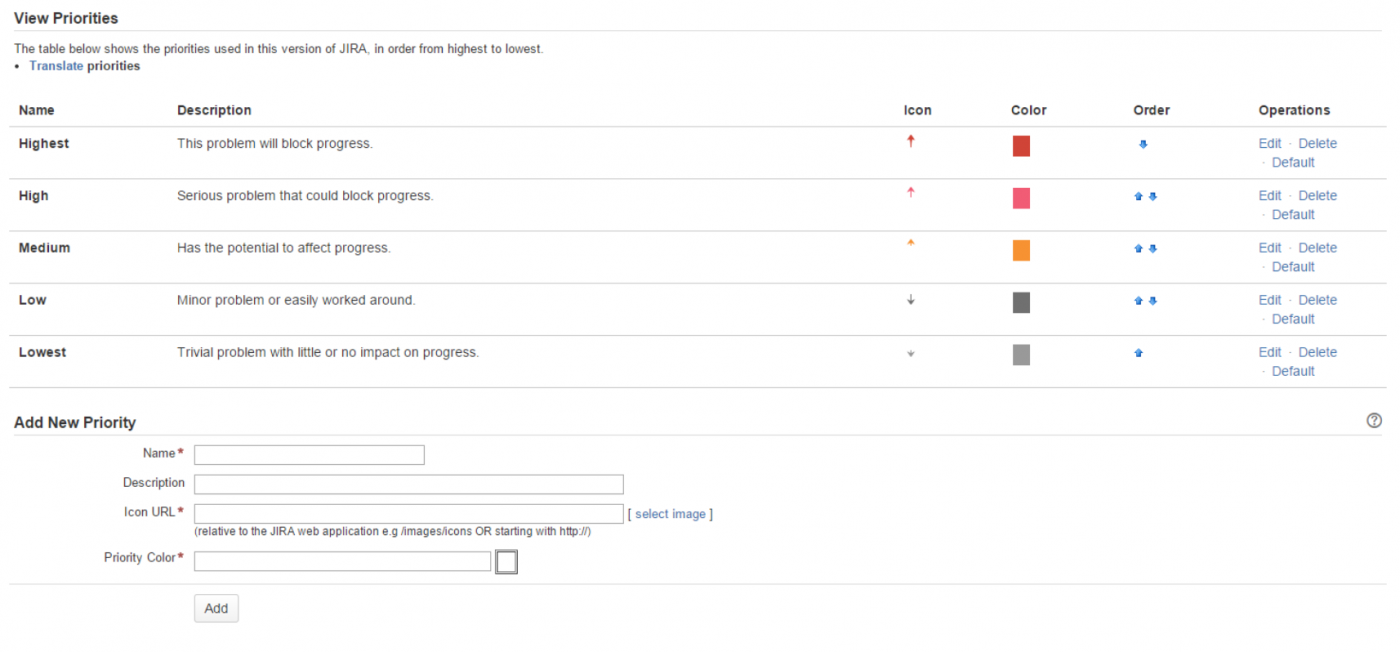Edit the Lowest priority
Screen dimensions: 1400x652
coord(1270,352)
